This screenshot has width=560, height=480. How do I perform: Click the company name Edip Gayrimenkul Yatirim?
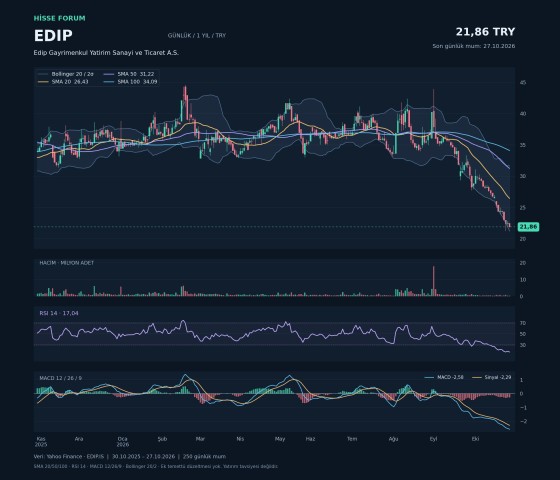click(x=106, y=52)
